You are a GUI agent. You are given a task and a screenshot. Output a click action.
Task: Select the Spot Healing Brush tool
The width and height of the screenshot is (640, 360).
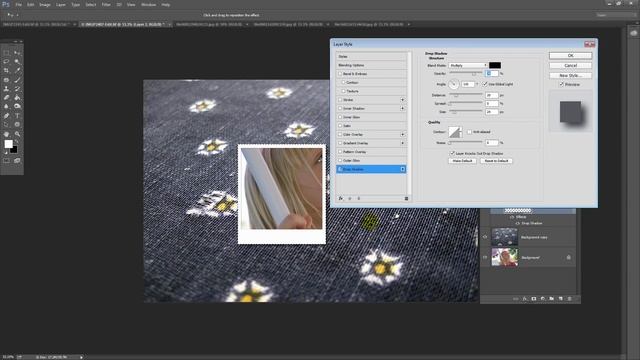(6, 80)
